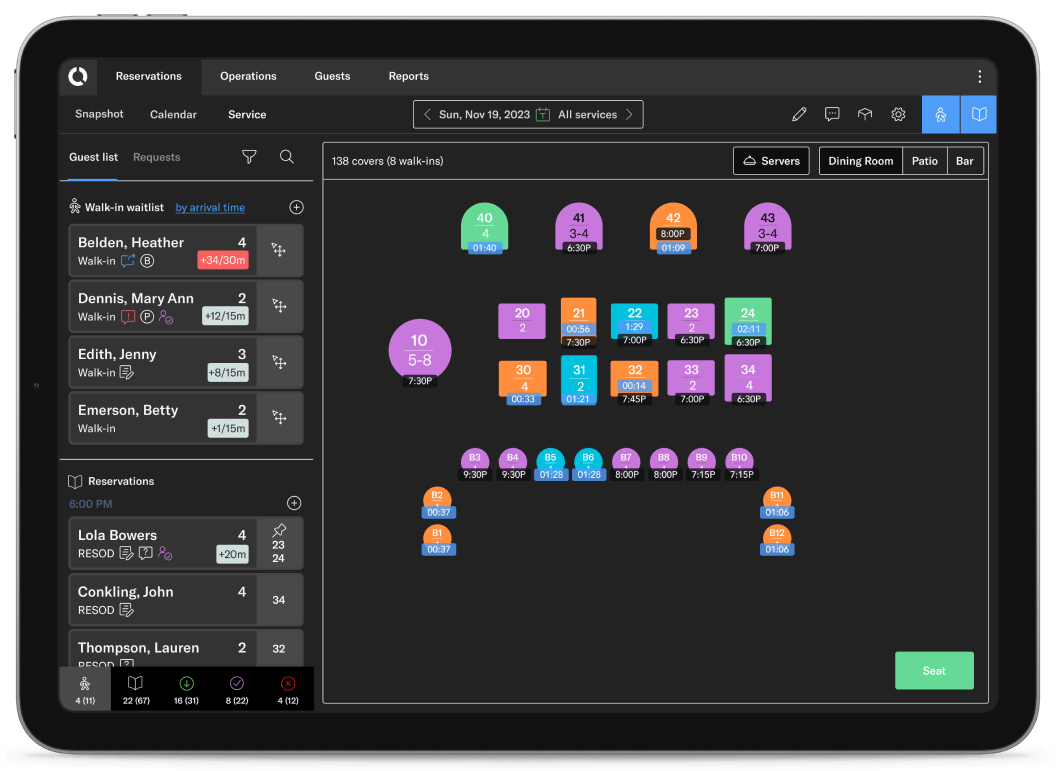Switch to Service view
Viewport: 1056px width, 771px height.
[247, 114]
